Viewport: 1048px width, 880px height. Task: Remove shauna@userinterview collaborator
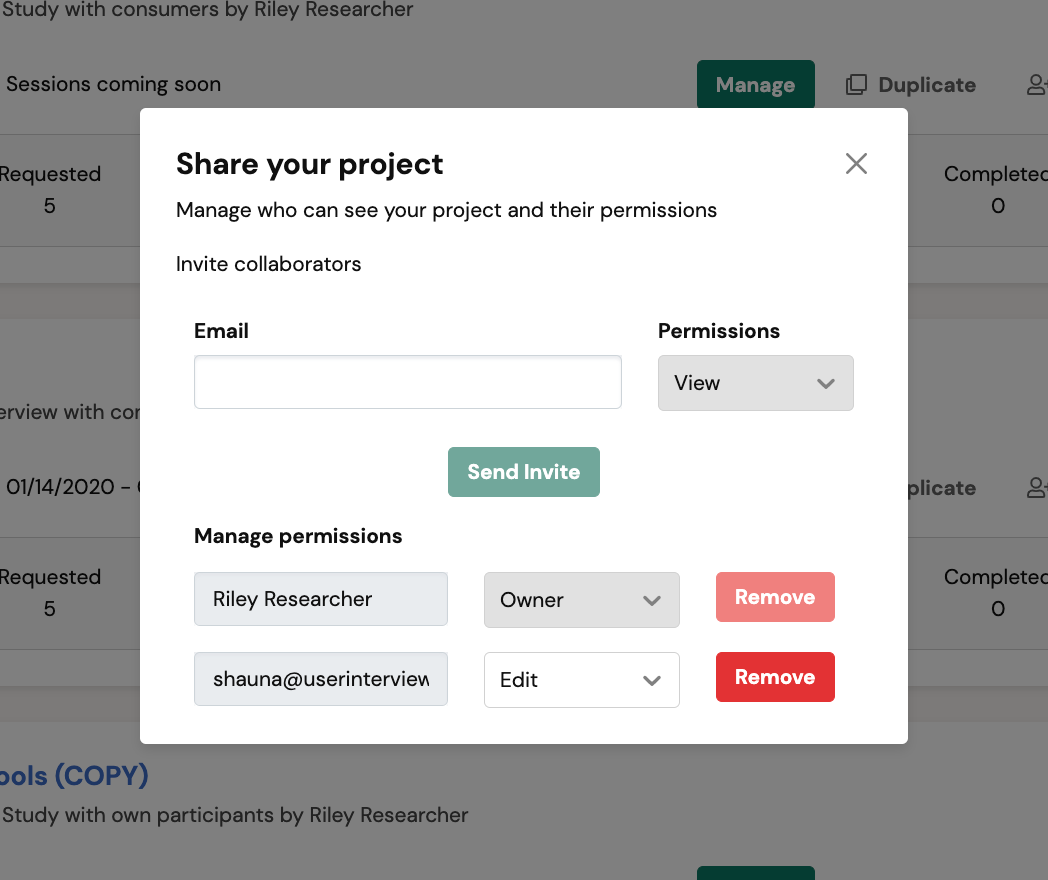(774, 678)
